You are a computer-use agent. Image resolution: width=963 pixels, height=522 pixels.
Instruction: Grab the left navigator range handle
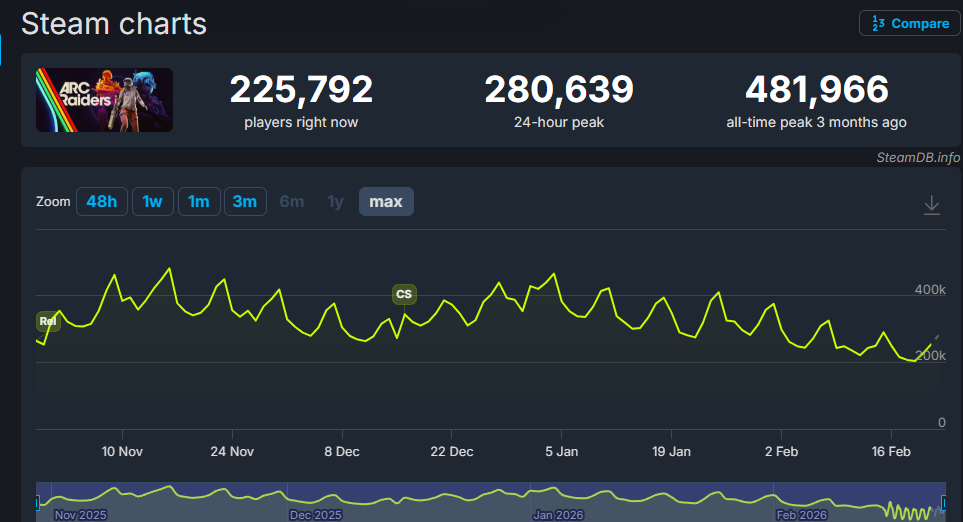(x=37, y=503)
